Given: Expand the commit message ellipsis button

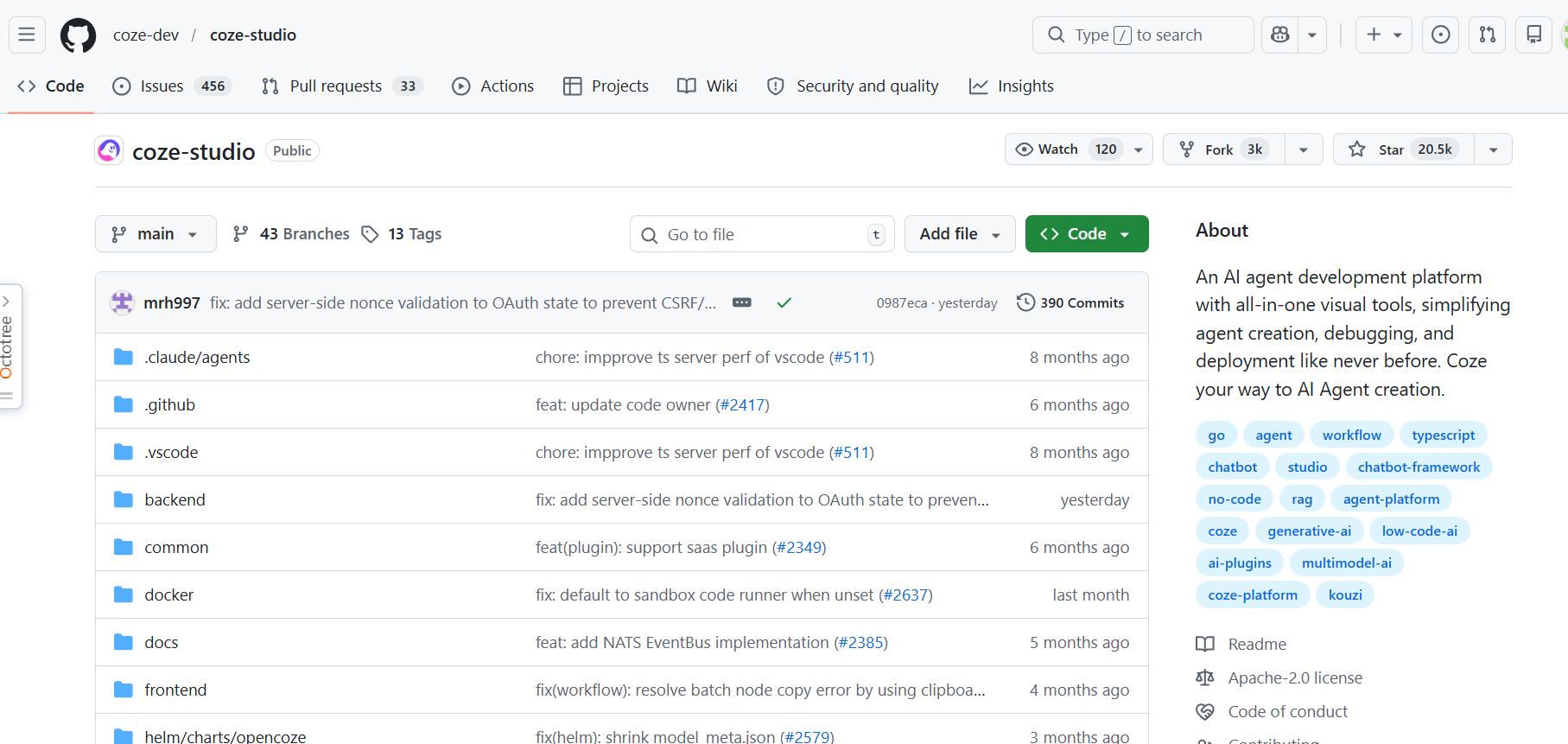Looking at the screenshot, I should click(742, 302).
